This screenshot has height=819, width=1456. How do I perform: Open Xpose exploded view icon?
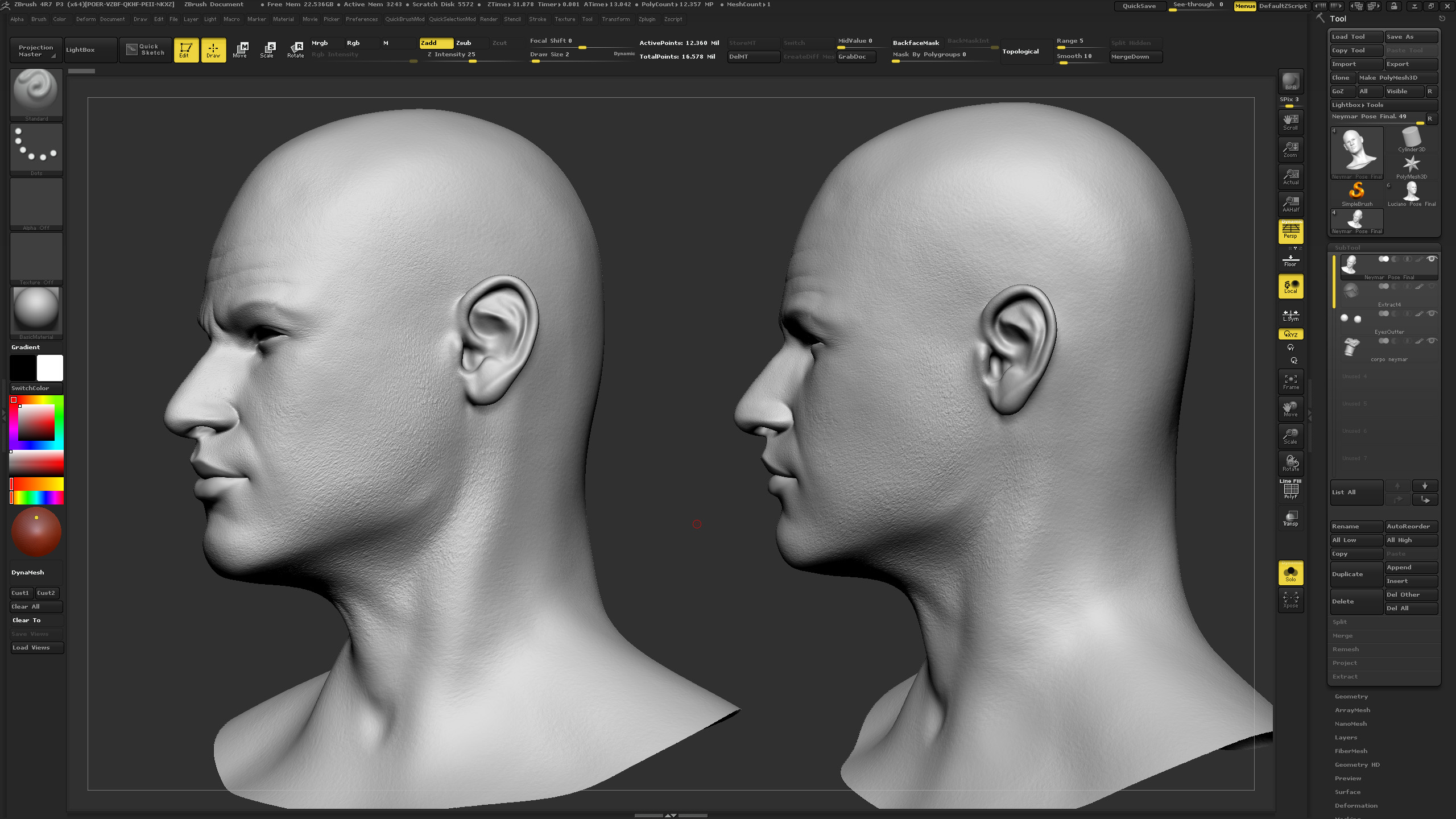[1290, 600]
